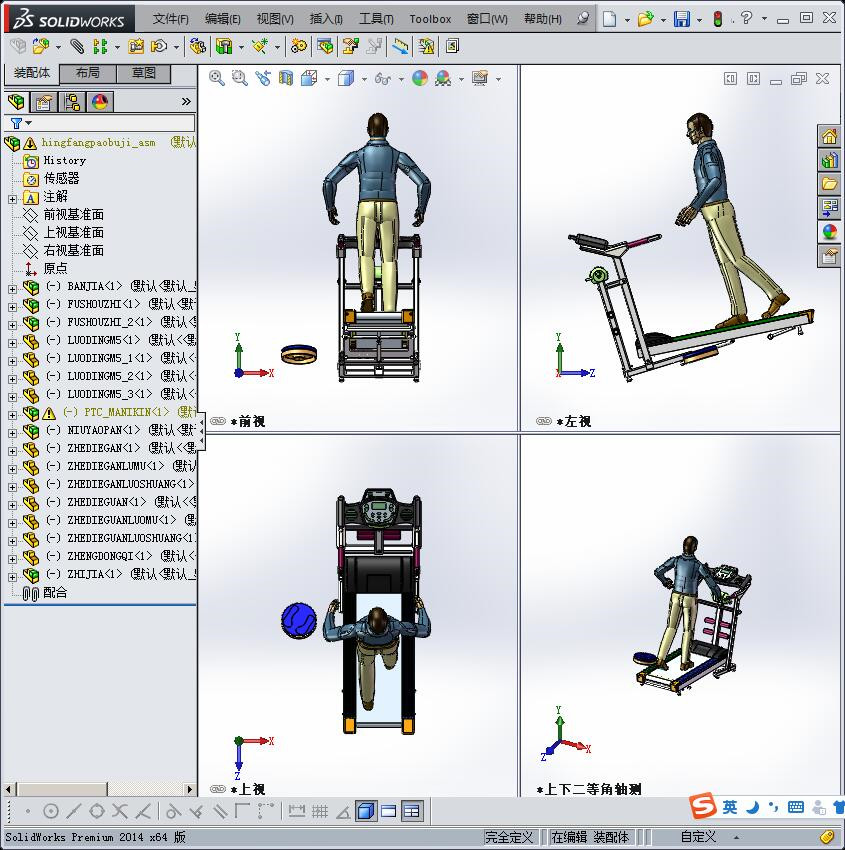Toggle the link views icon in left view
This screenshot has width=845, height=850.
[x=544, y=421]
